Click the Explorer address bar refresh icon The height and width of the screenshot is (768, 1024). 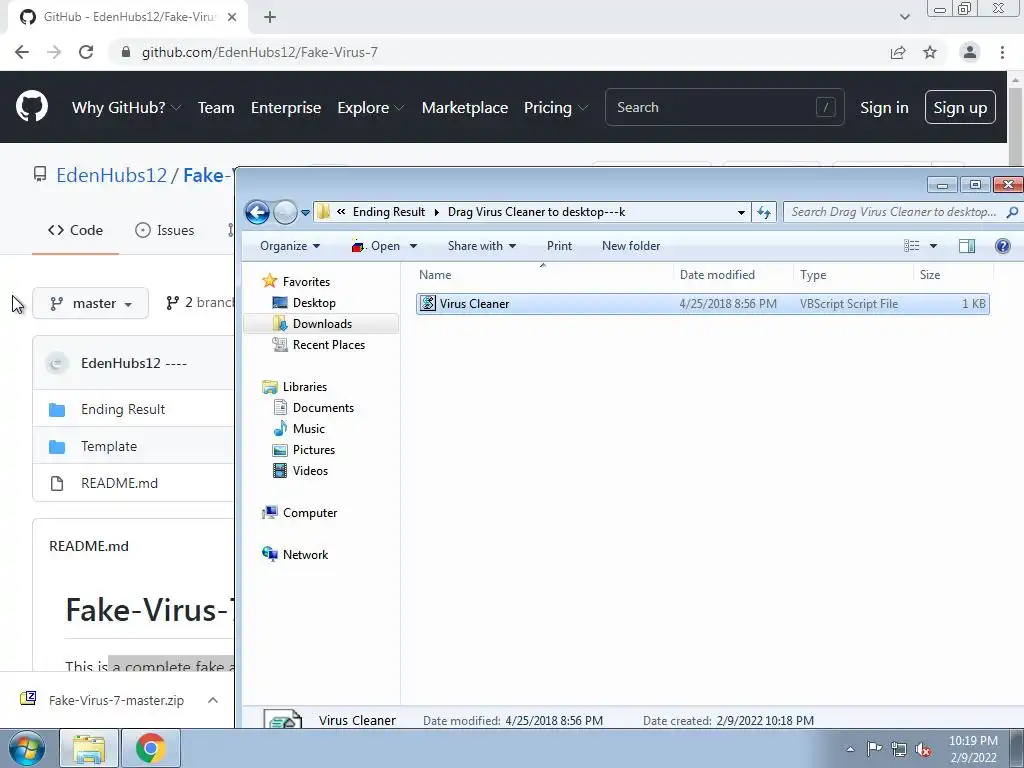[763, 212]
